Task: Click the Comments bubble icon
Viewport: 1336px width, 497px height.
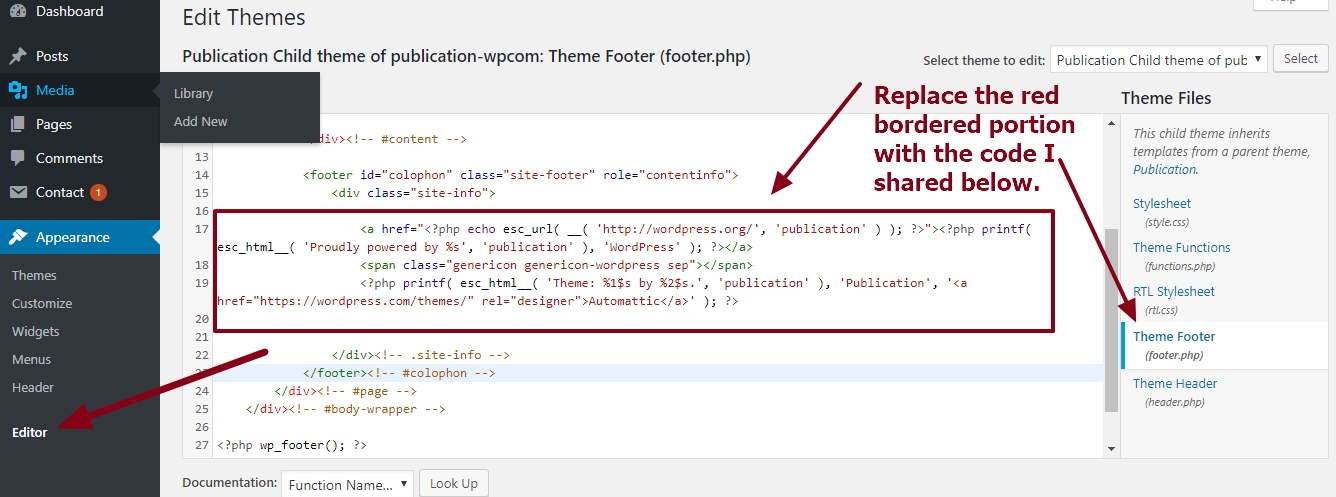Action: click(18, 158)
